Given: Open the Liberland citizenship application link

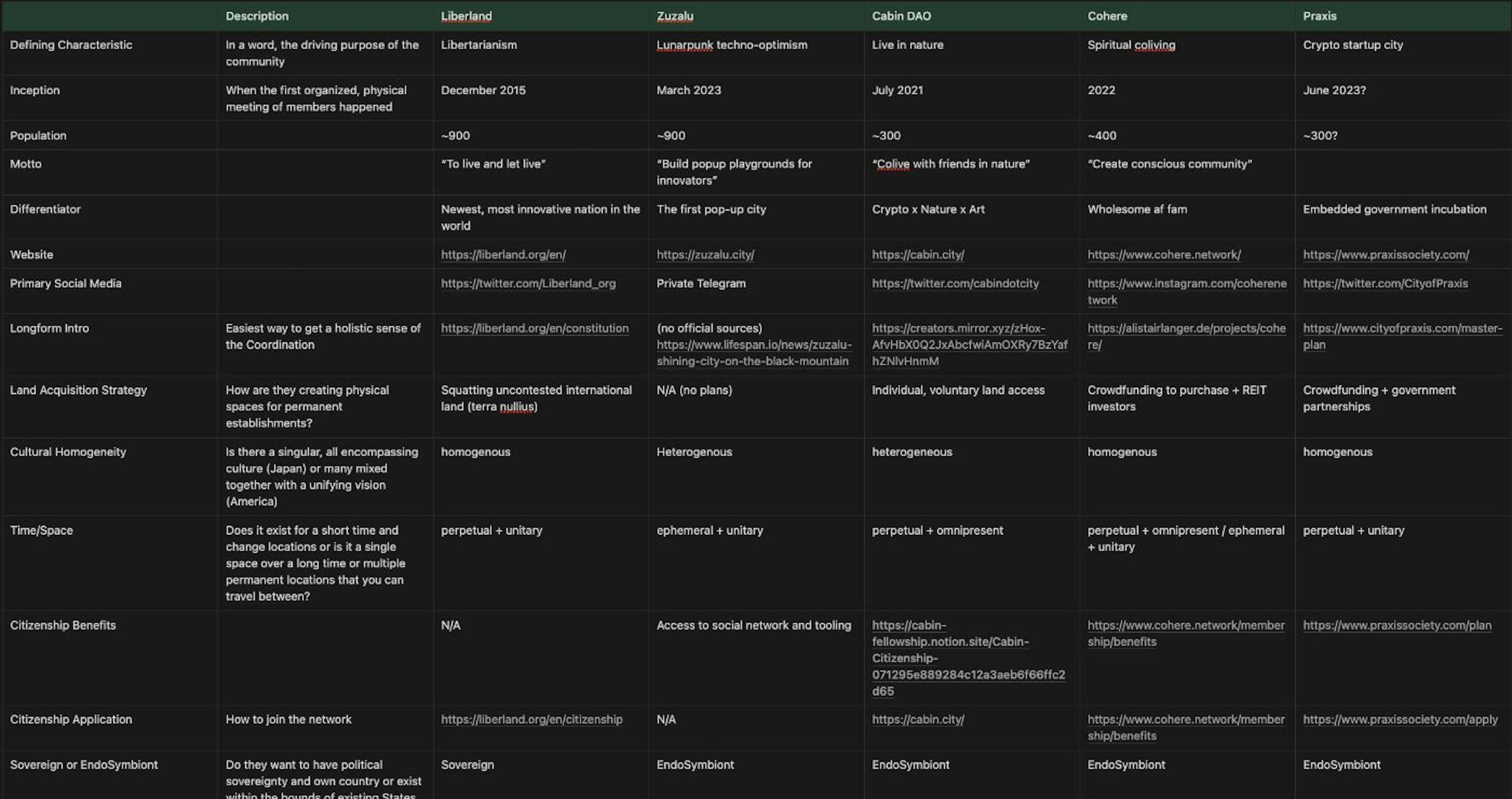Looking at the screenshot, I should pos(531,719).
